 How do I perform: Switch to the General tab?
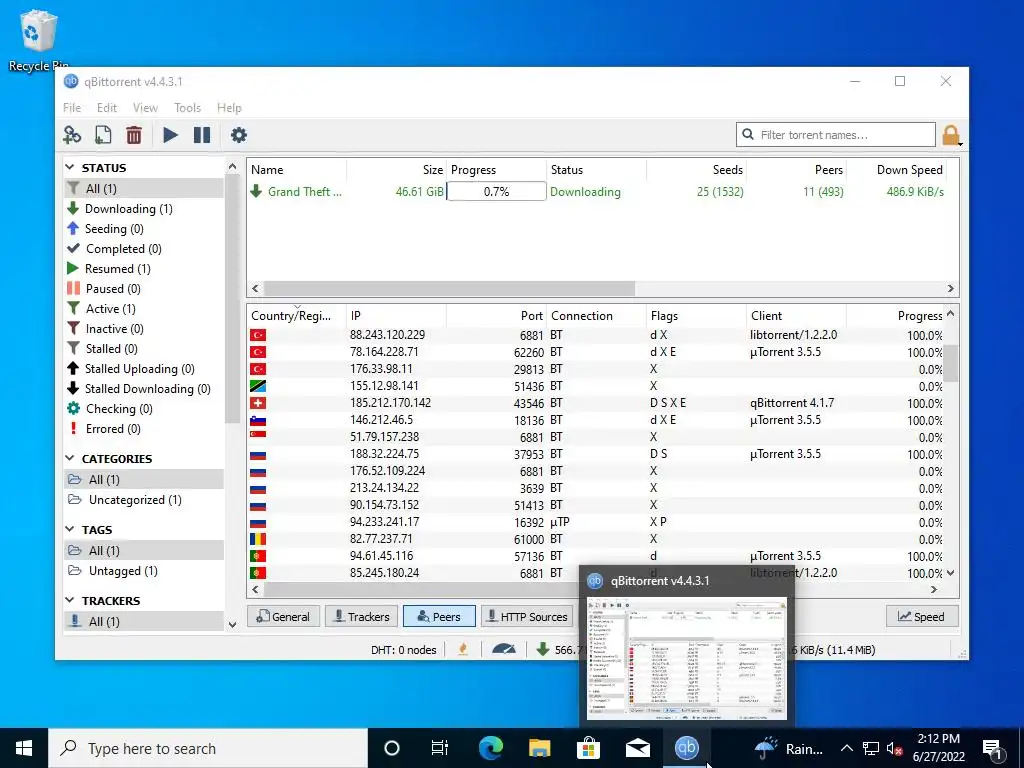tap(283, 616)
